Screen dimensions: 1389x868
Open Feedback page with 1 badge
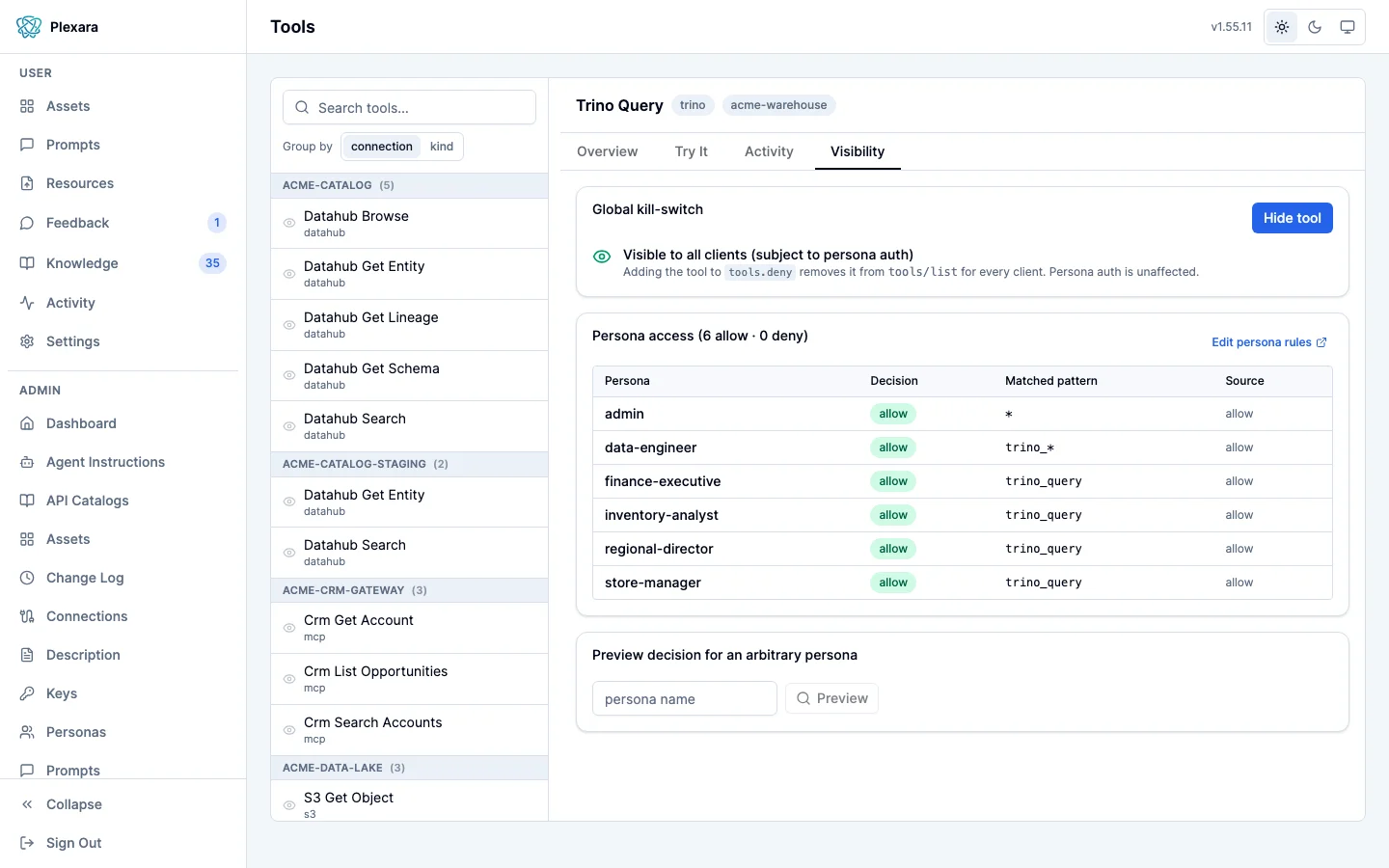[x=123, y=223]
